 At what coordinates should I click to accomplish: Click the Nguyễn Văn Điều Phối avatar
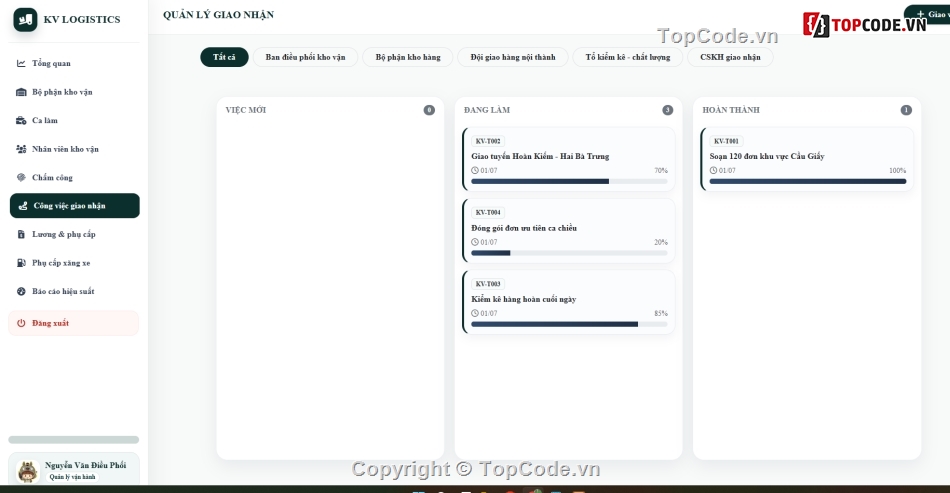(x=27, y=471)
